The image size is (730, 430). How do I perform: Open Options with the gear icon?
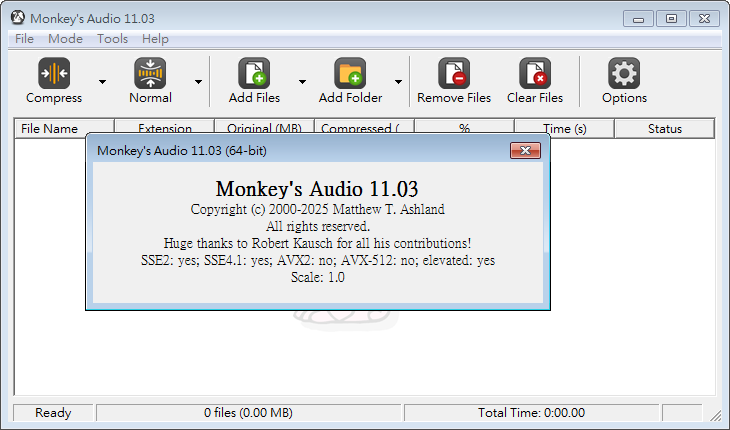(x=624, y=74)
